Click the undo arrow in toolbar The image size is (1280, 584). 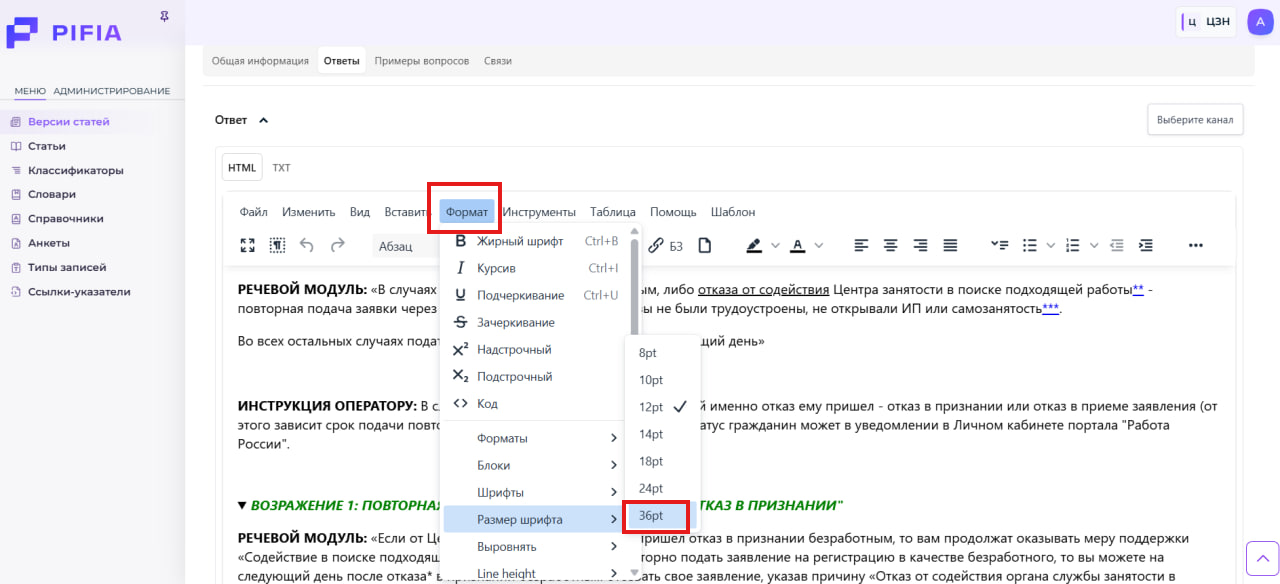click(307, 245)
